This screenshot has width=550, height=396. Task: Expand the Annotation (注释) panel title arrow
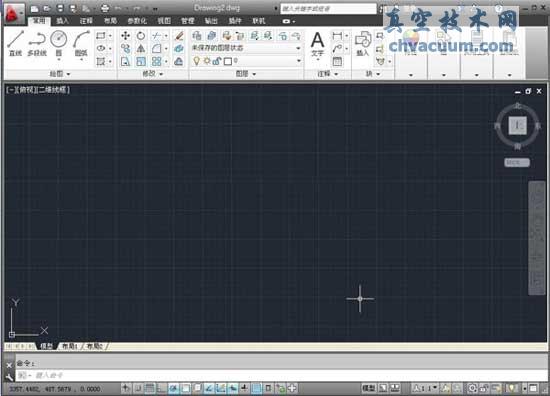pyautogui.click(x=336, y=74)
